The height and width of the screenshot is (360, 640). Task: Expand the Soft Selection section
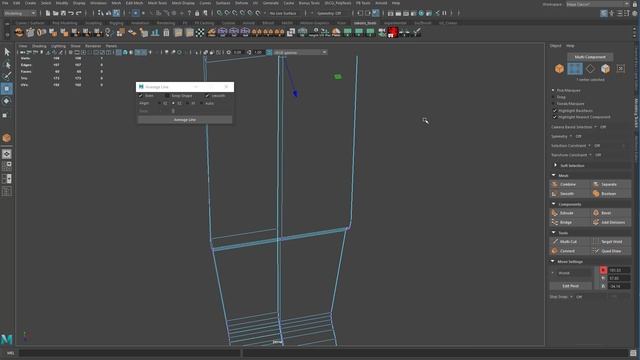(555, 165)
